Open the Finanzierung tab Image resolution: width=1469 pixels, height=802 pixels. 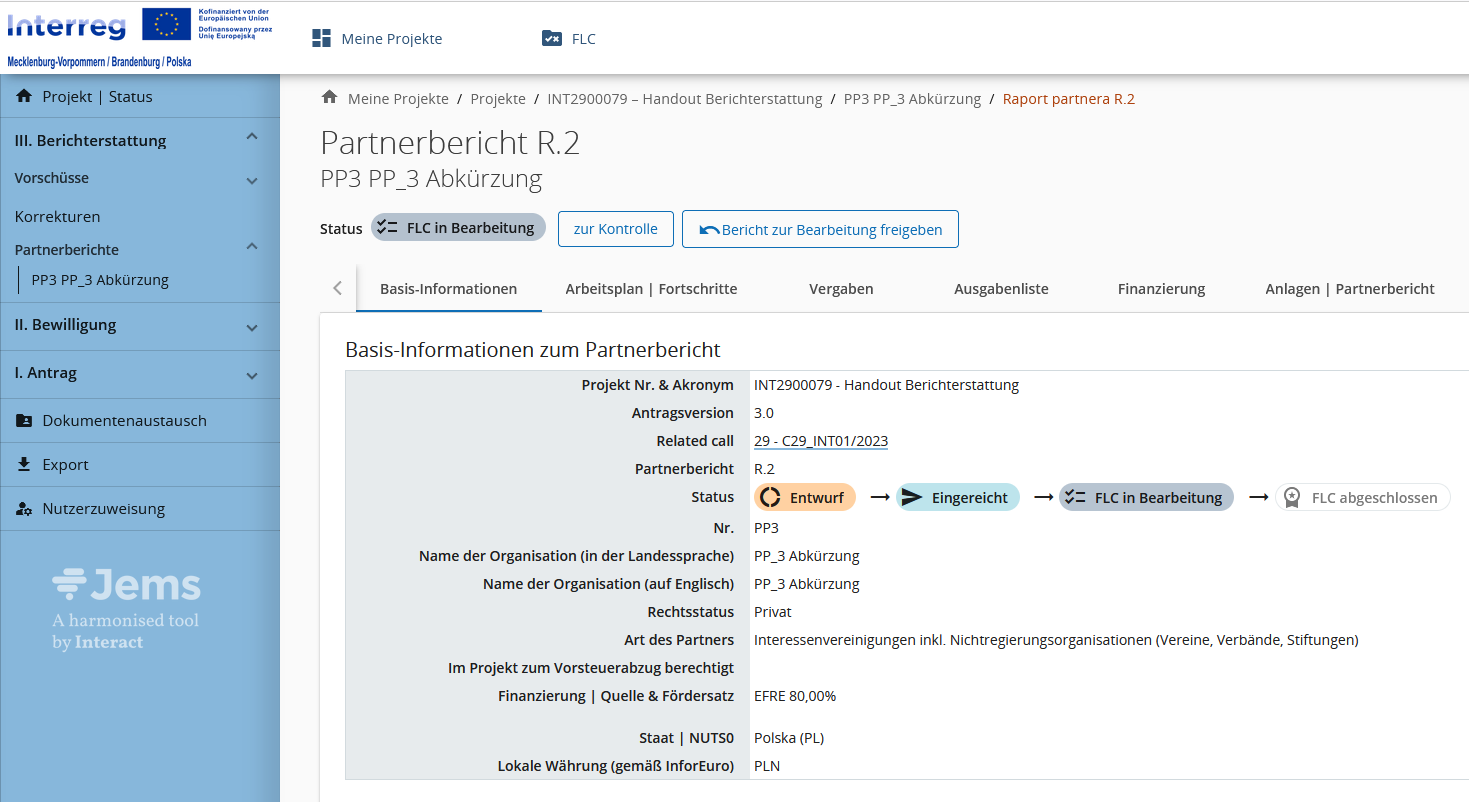[x=1161, y=289]
